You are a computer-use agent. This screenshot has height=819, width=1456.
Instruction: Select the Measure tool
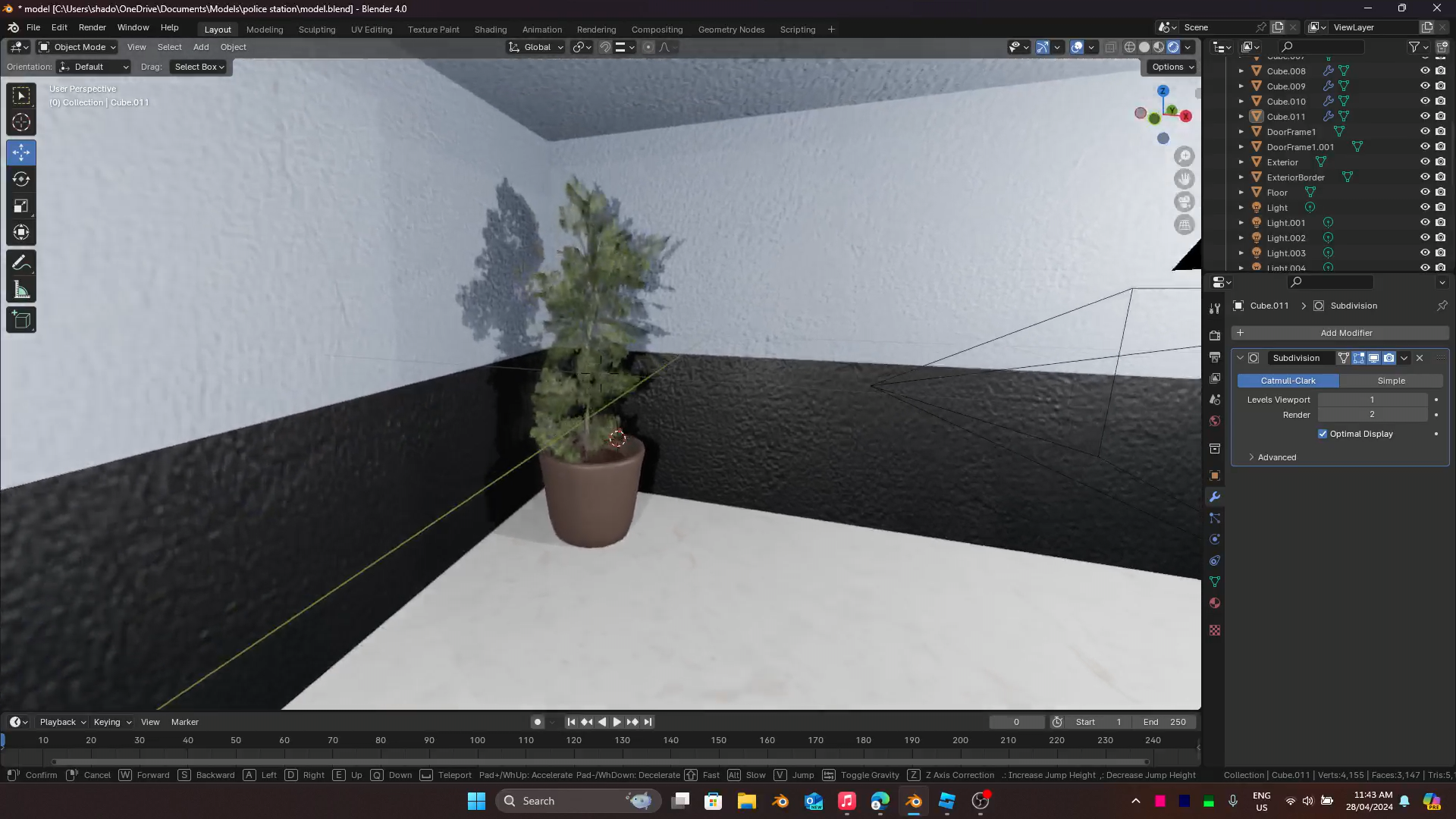(21, 290)
